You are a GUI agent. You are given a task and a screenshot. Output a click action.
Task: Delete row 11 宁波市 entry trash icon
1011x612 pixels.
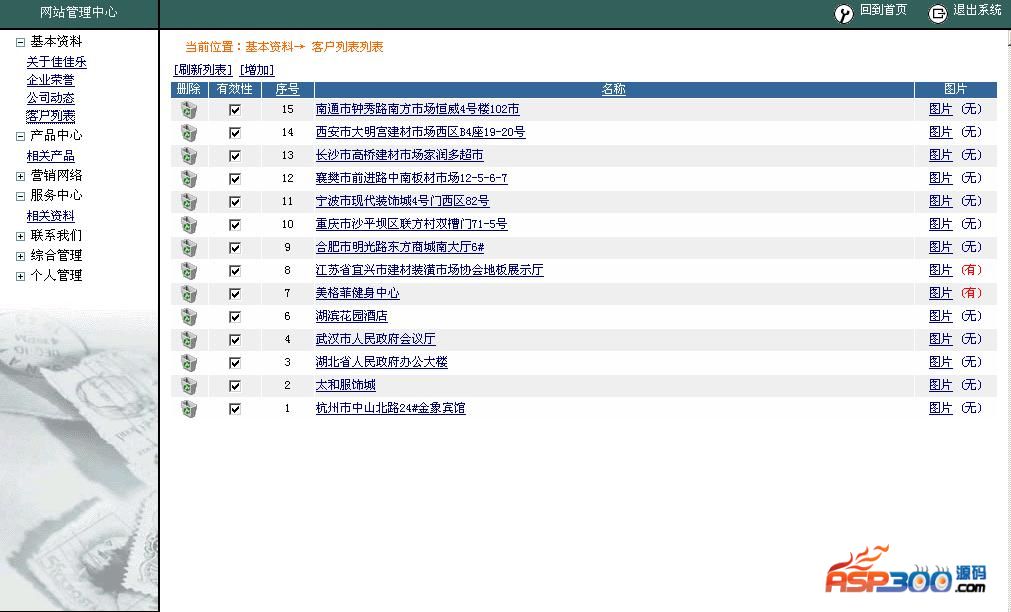pyautogui.click(x=188, y=202)
